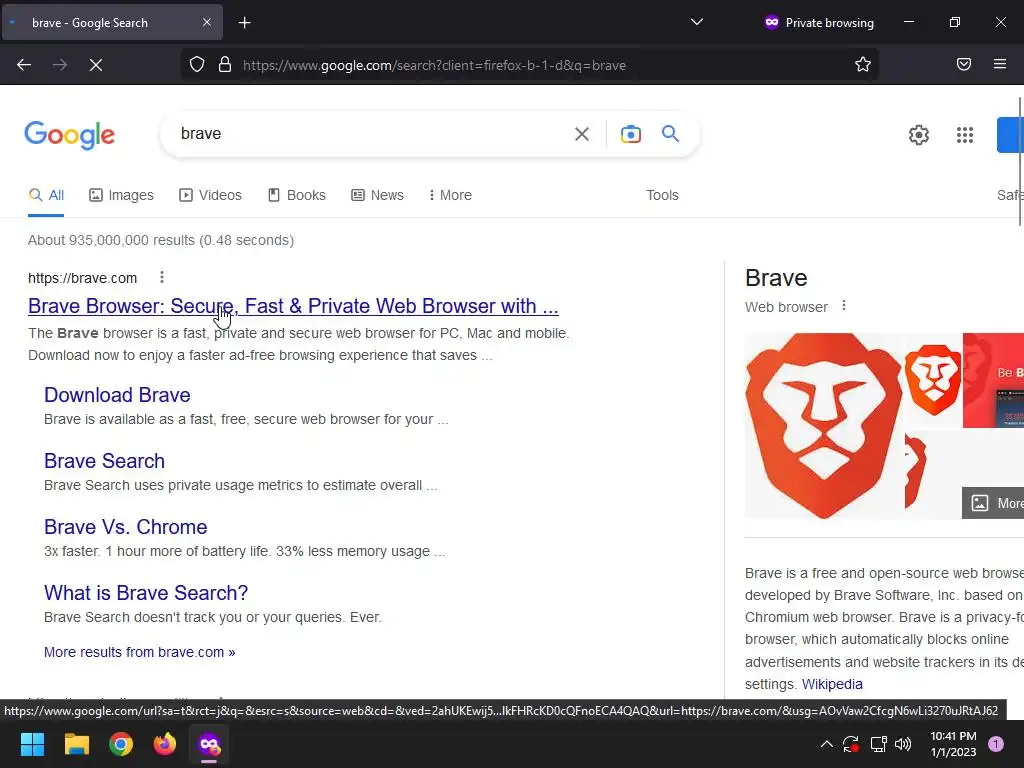
Task: Show site security info via padlock icon
Action: point(225,65)
